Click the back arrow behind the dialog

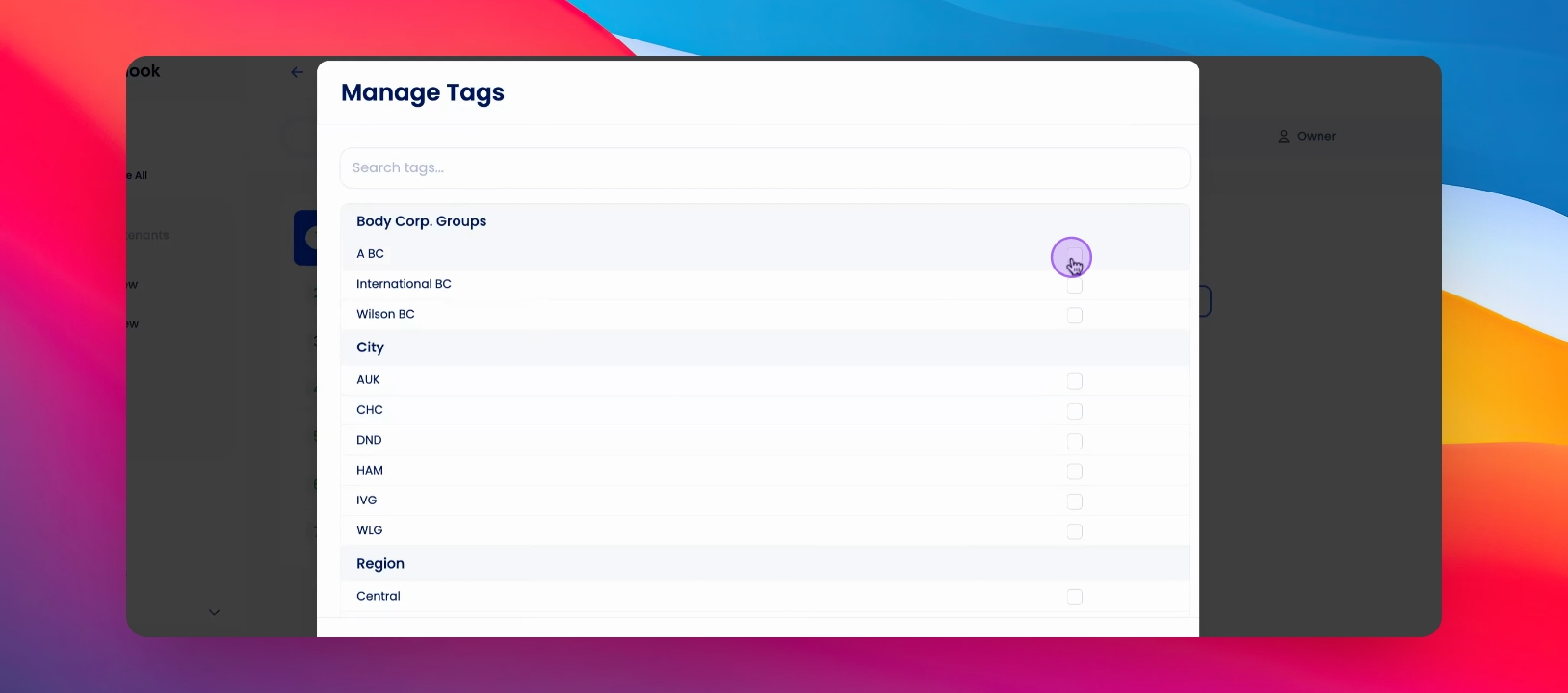297,72
